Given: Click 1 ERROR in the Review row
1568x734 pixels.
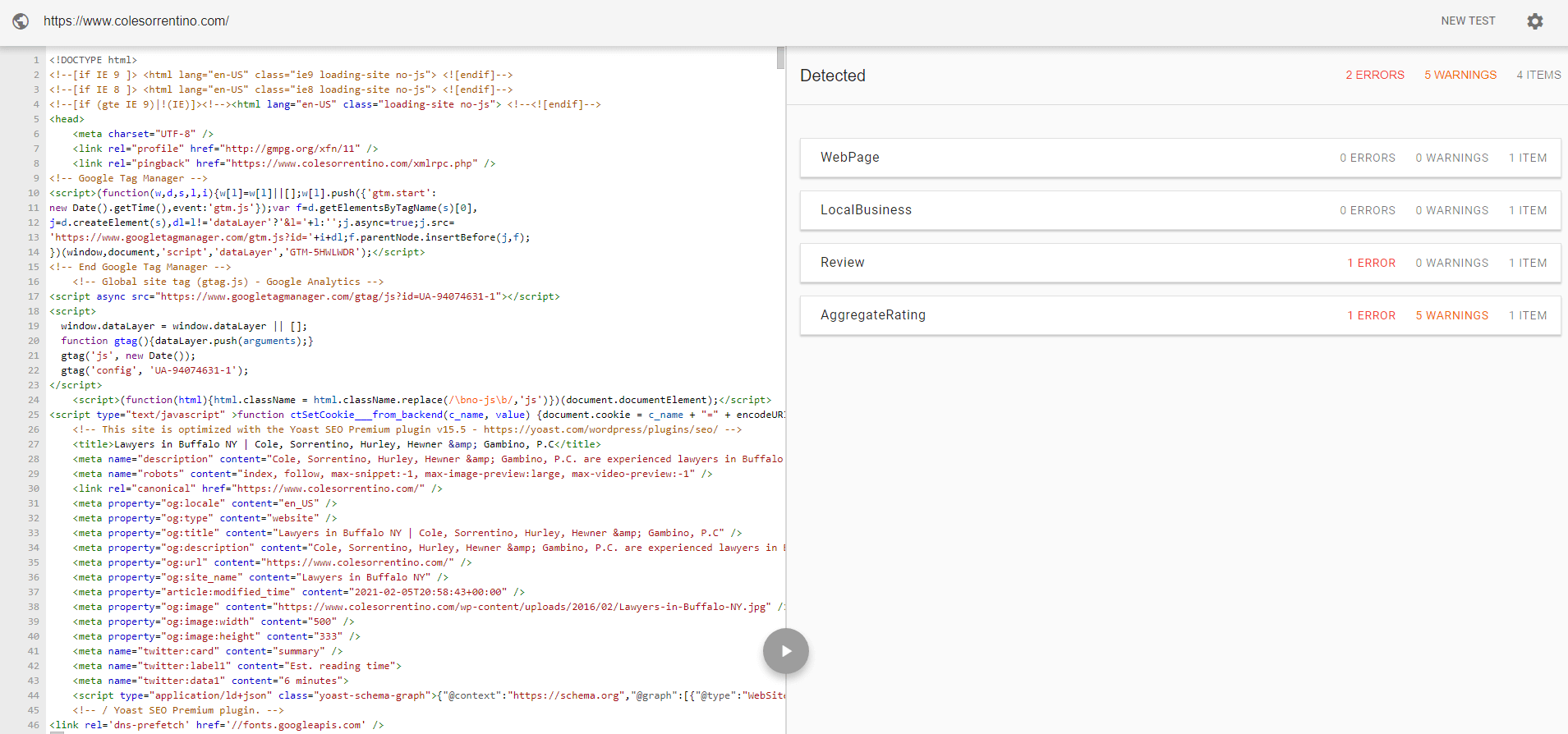Looking at the screenshot, I should [1371, 263].
